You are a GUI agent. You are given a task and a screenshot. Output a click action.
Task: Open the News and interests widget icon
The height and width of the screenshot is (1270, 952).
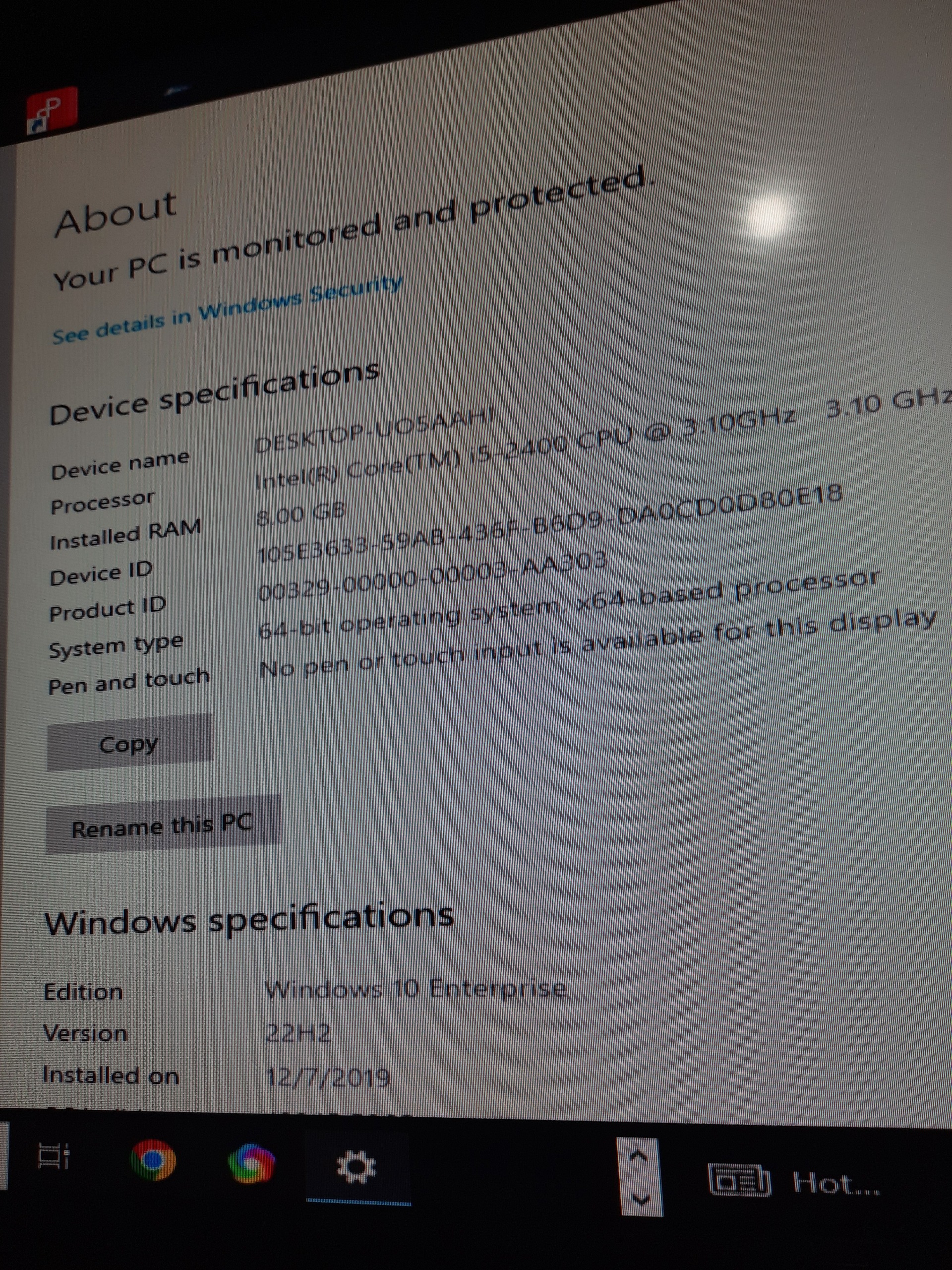(x=739, y=1180)
